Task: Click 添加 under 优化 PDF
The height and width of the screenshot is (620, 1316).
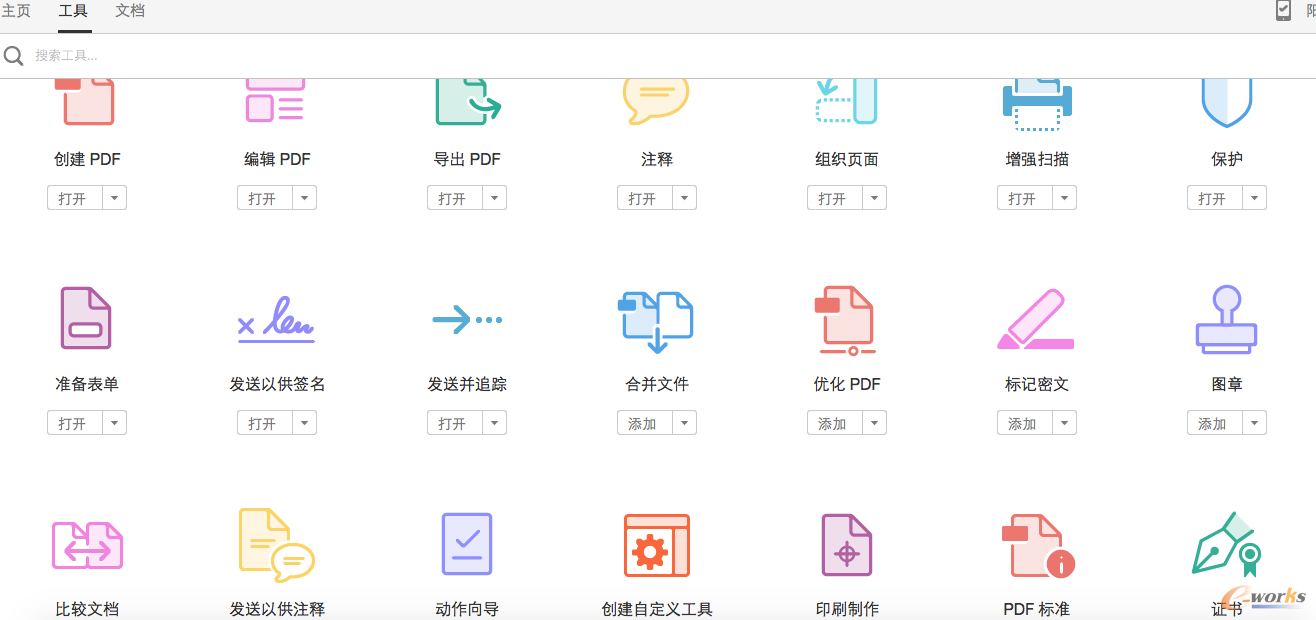Action: pyautogui.click(x=834, y=423)
